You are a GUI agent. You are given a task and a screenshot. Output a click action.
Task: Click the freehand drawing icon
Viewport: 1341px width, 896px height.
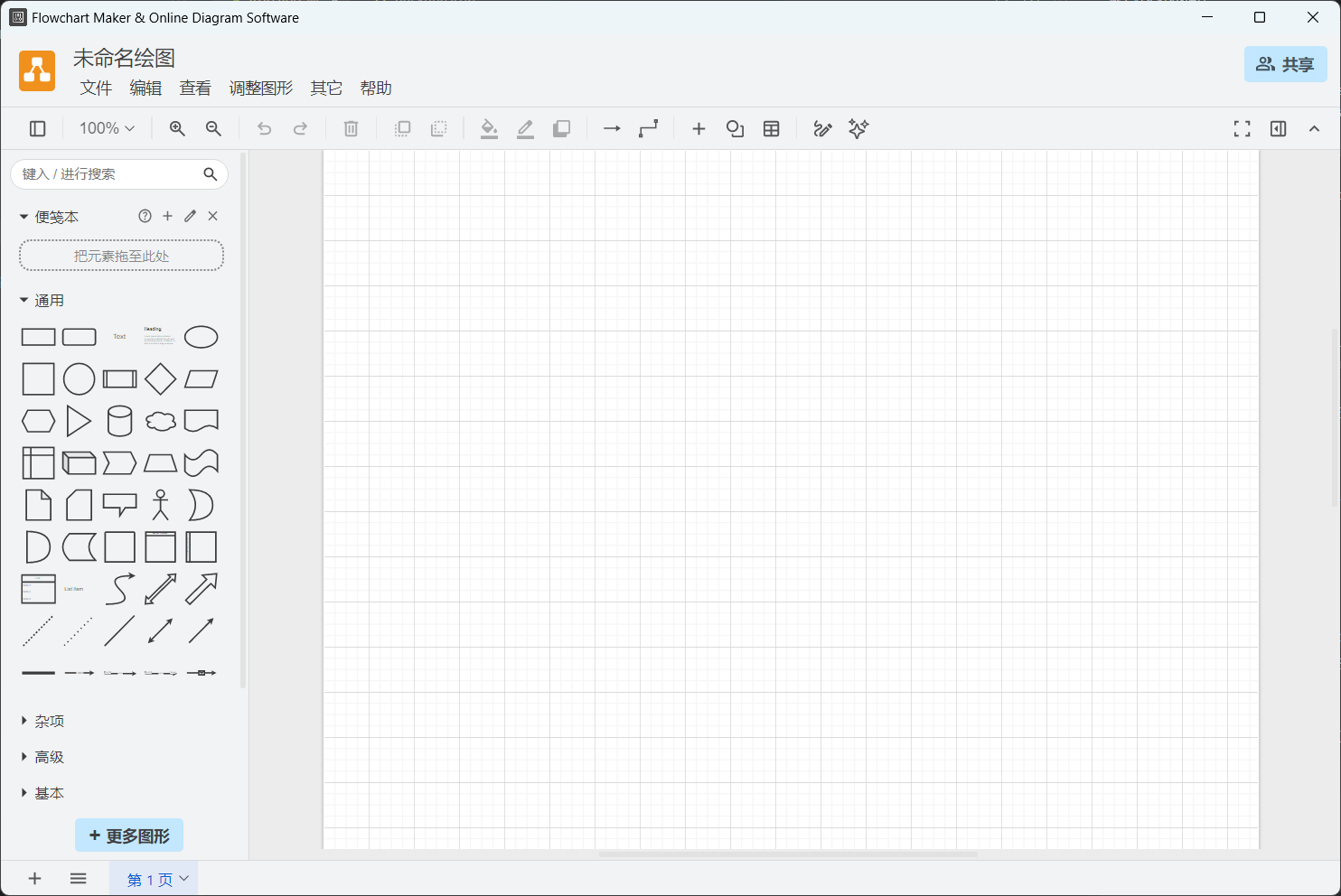coord(822,129)
